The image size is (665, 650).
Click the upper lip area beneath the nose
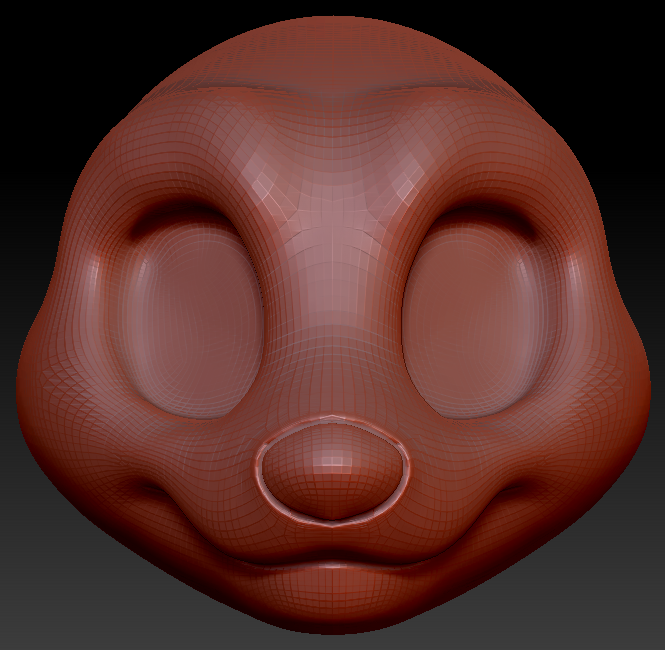332,538
